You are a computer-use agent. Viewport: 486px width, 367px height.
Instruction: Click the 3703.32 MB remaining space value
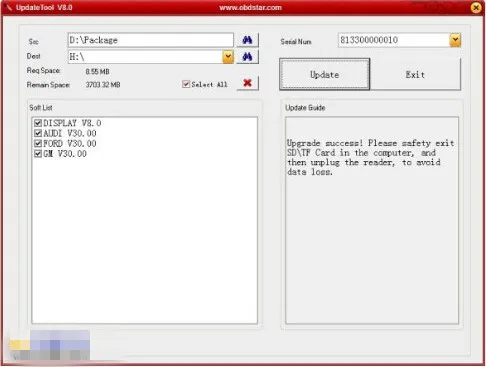coord(103,85)
